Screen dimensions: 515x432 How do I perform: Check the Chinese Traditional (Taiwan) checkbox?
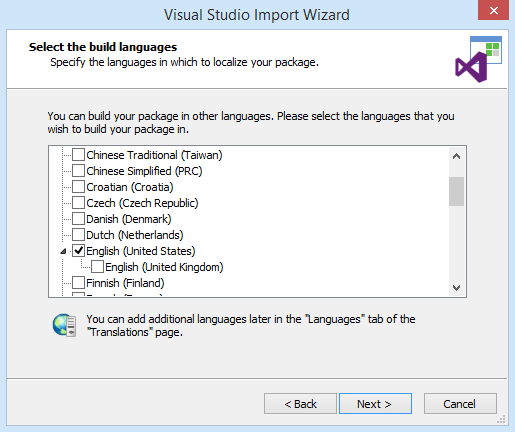[x=78, y=155]
